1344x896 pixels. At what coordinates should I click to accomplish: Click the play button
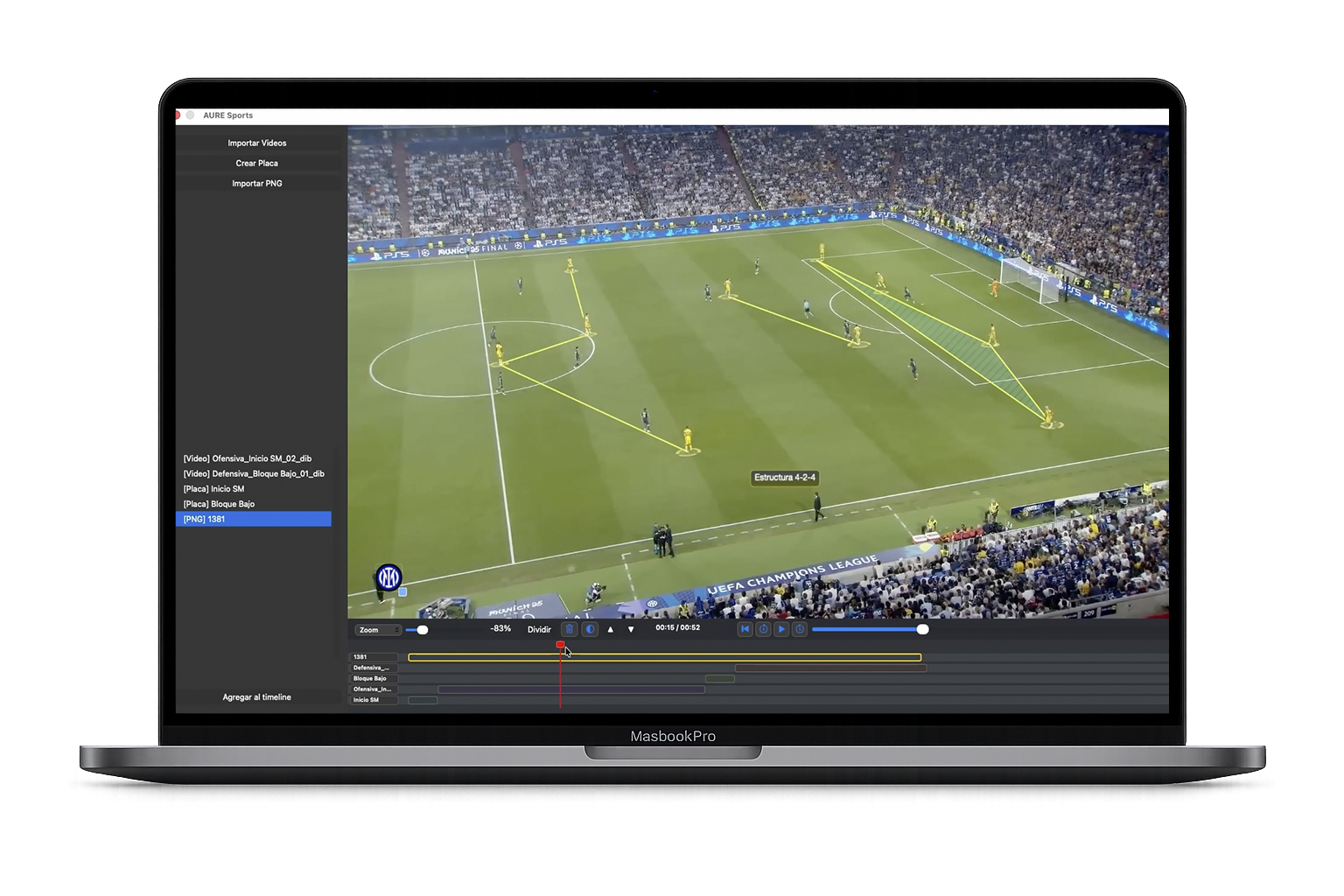781,629
